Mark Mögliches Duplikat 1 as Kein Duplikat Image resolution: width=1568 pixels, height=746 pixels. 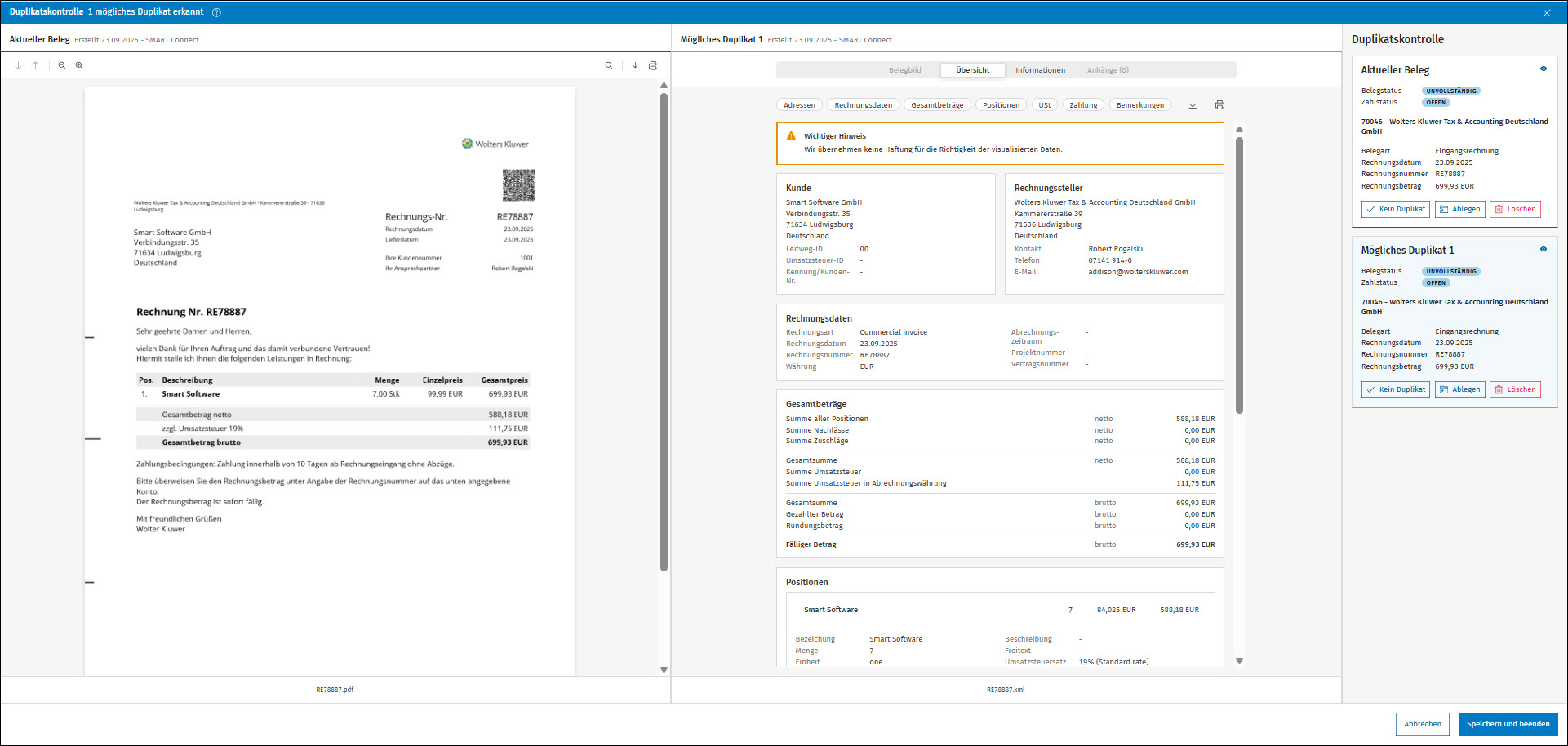tap(1396, 389)
